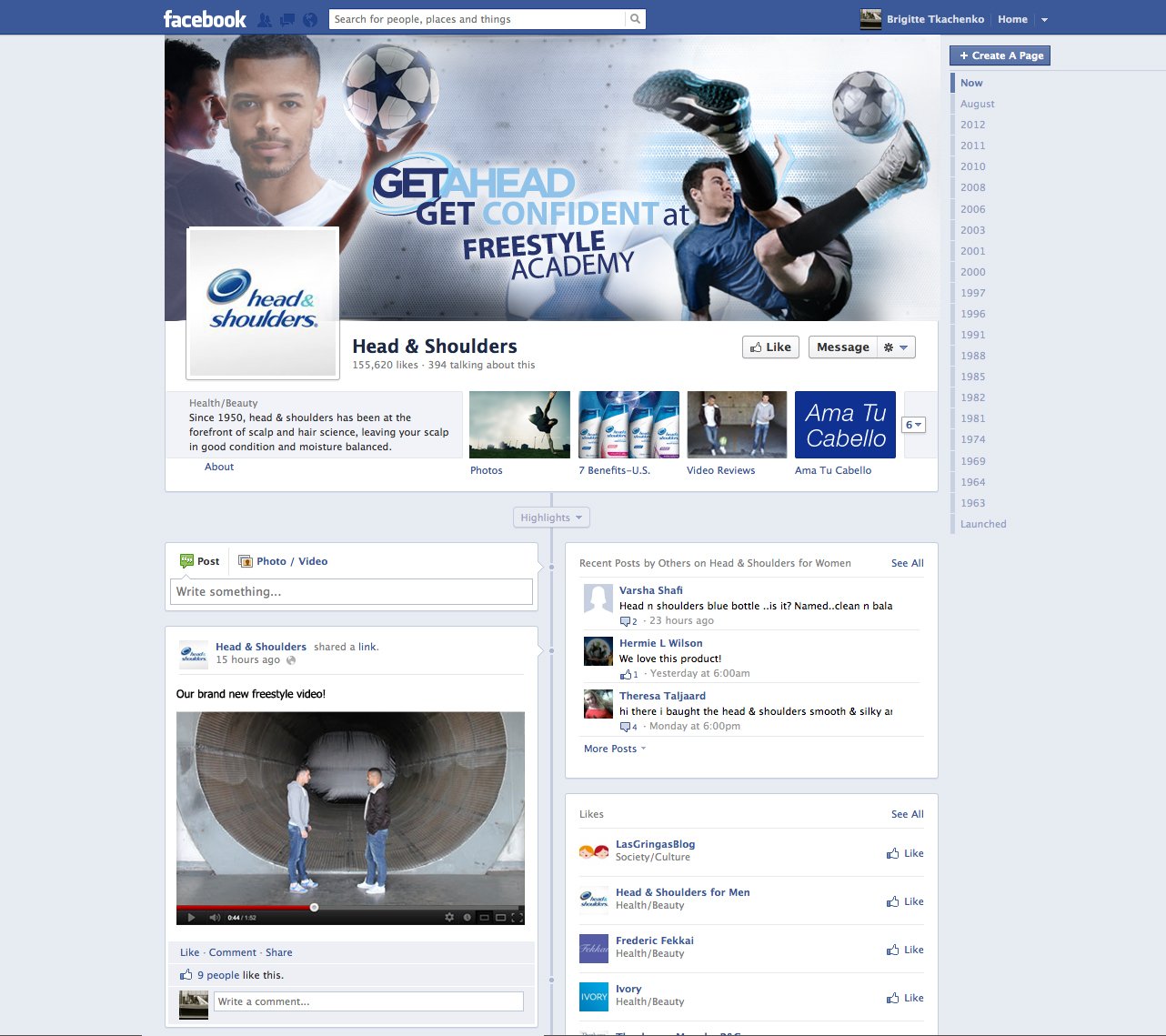Open Hermie L Wilson's name link
This screenshot has width=1166, height=1036.
661,643
